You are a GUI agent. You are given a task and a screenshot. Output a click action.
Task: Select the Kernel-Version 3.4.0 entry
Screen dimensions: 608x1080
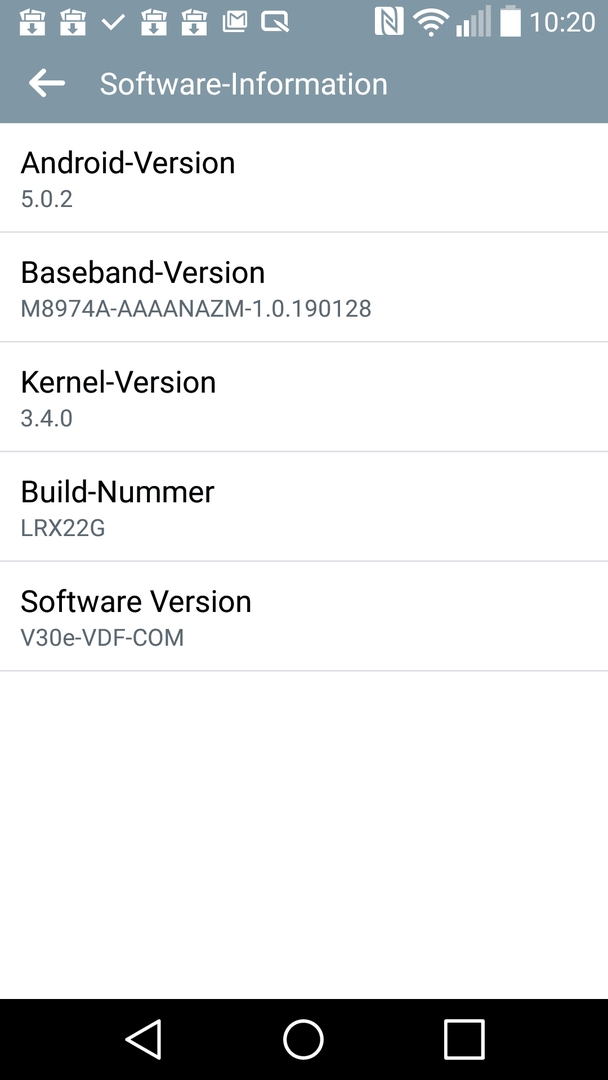[304, 397]
